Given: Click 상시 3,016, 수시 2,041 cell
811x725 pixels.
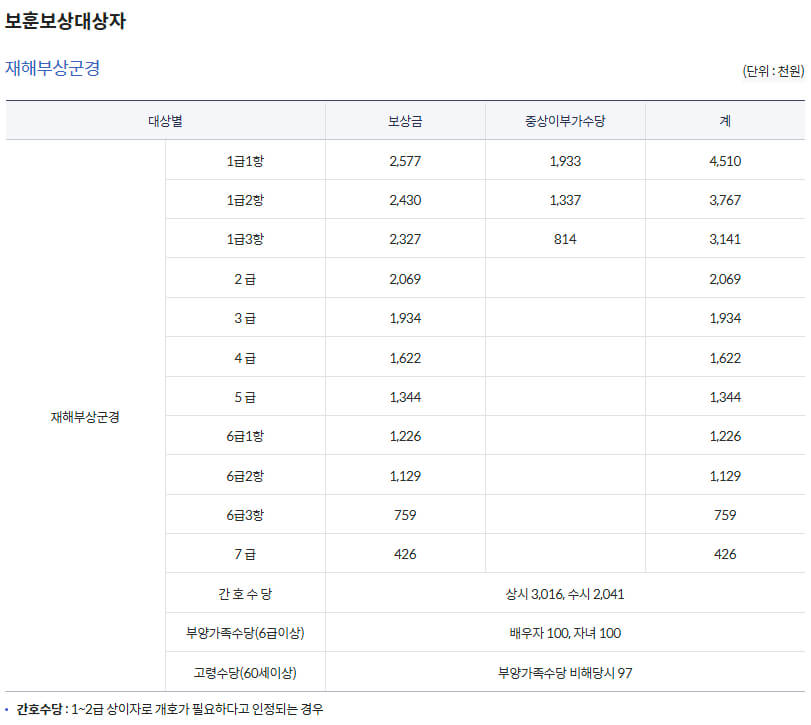Looking at the screenshot, I should [x=565, y=592].
